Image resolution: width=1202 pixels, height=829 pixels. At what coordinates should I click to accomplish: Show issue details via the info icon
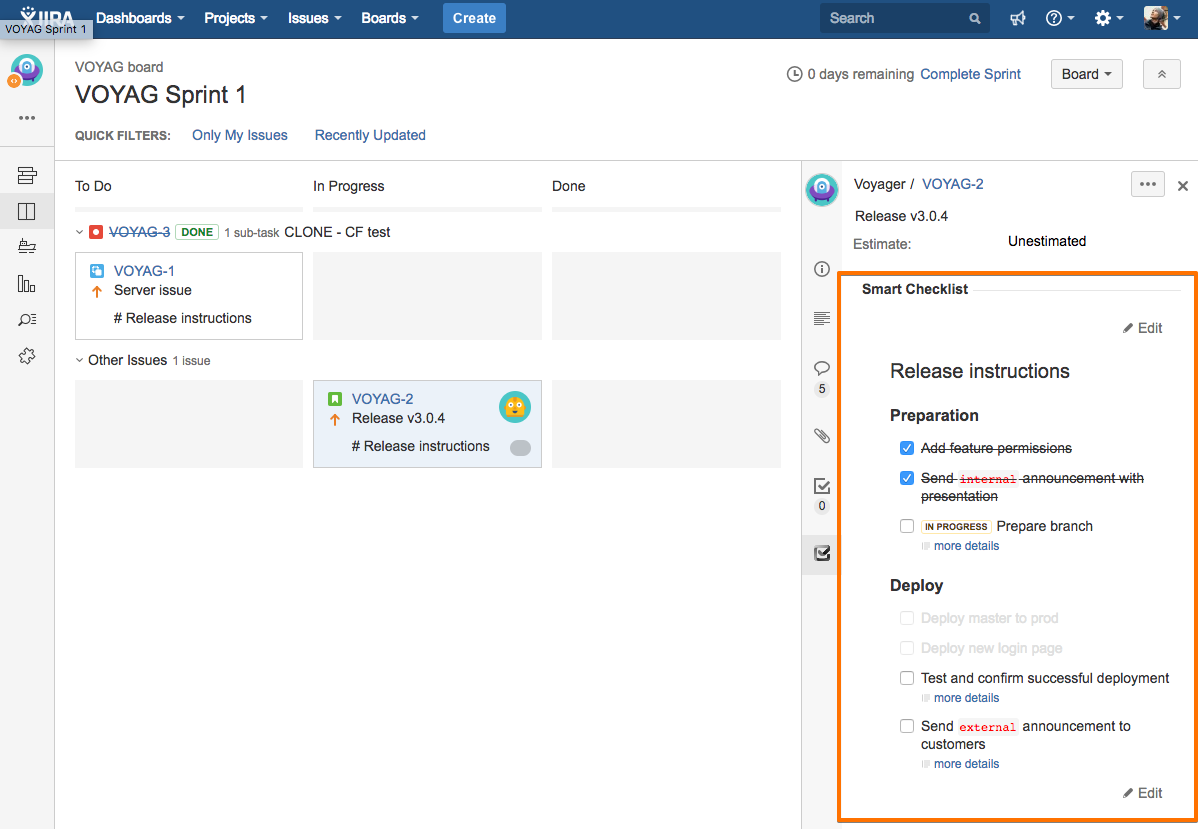tap(821, 269)
